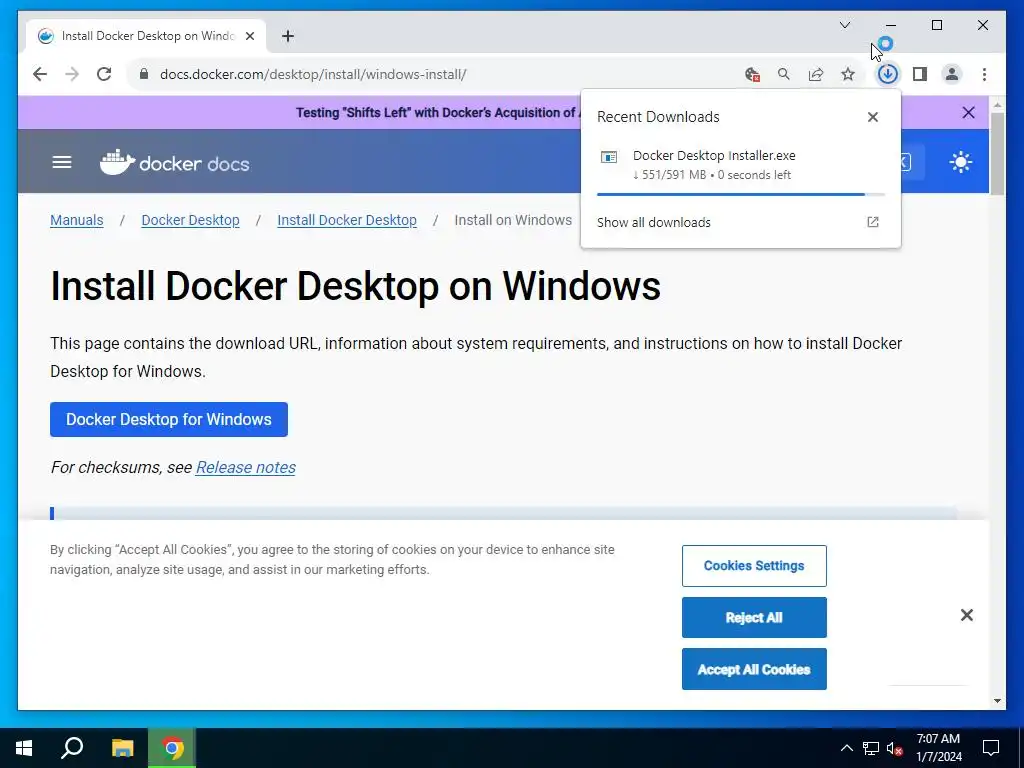
Task: Open the Install Docker Desktop breadcrumb link
Action: (347, 220)
